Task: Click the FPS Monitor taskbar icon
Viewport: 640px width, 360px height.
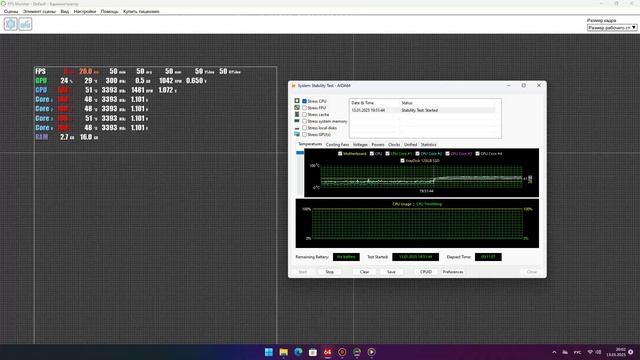Action: pos(357,352)
